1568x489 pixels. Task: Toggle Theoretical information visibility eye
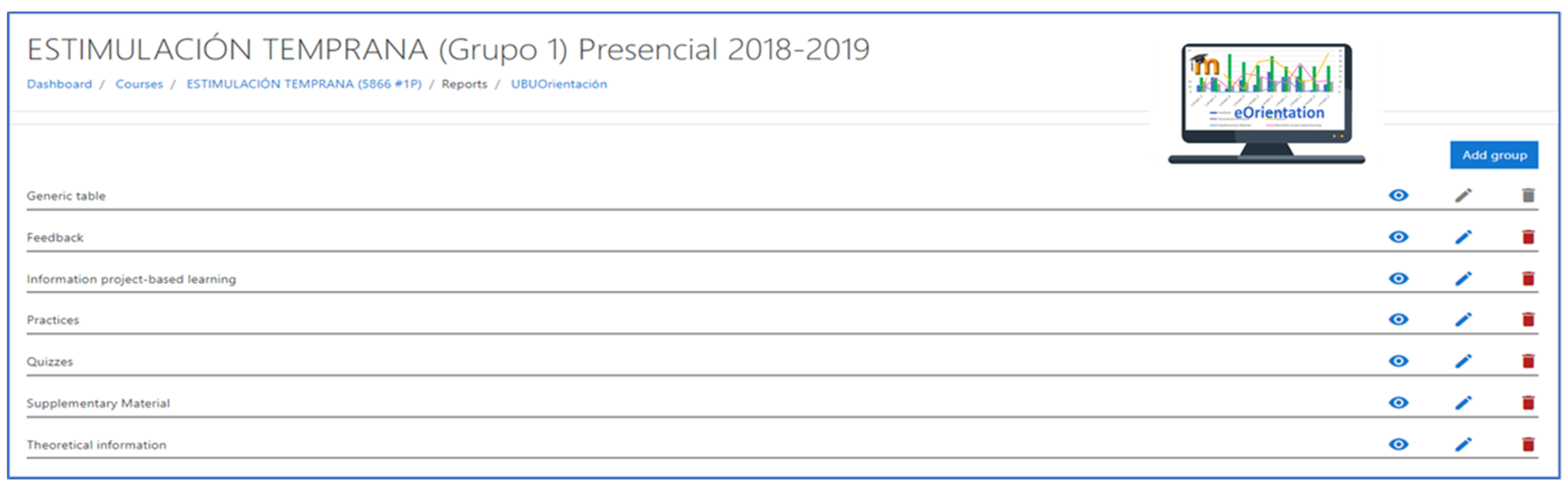coord(1398,444)
